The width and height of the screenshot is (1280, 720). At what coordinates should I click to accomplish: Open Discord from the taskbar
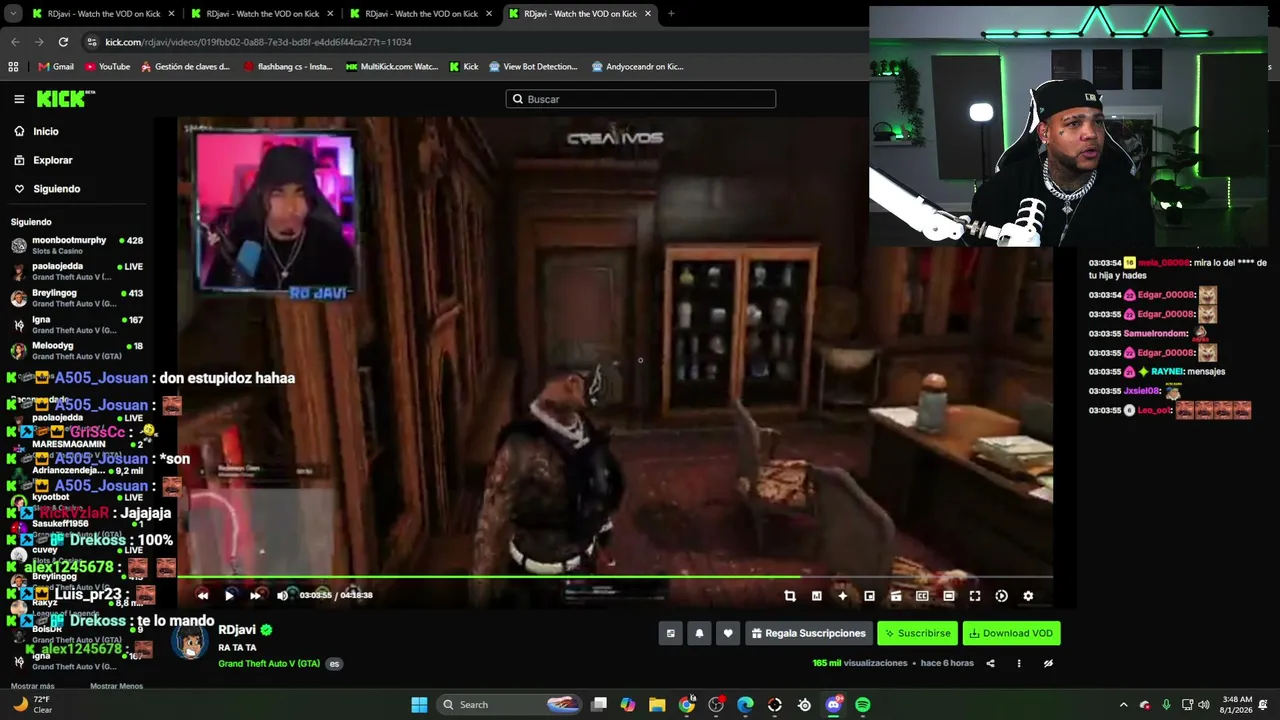833,705
